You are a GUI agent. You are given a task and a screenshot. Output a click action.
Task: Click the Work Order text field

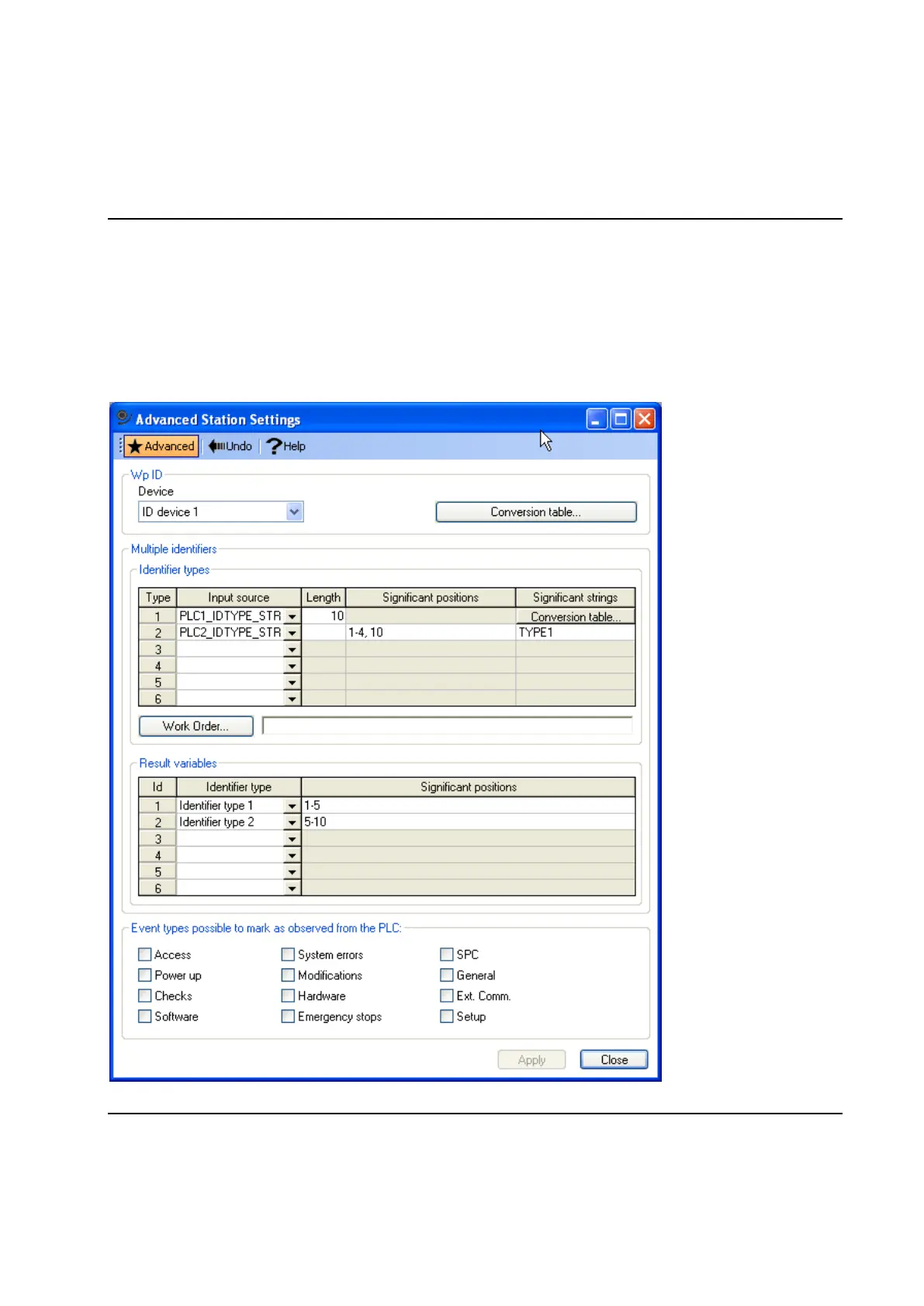[x=447, y=726]
